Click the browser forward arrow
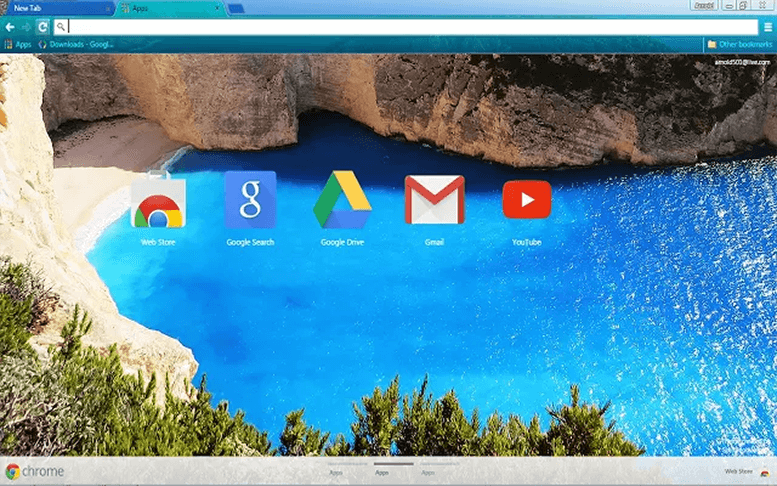 click(26, 27)
